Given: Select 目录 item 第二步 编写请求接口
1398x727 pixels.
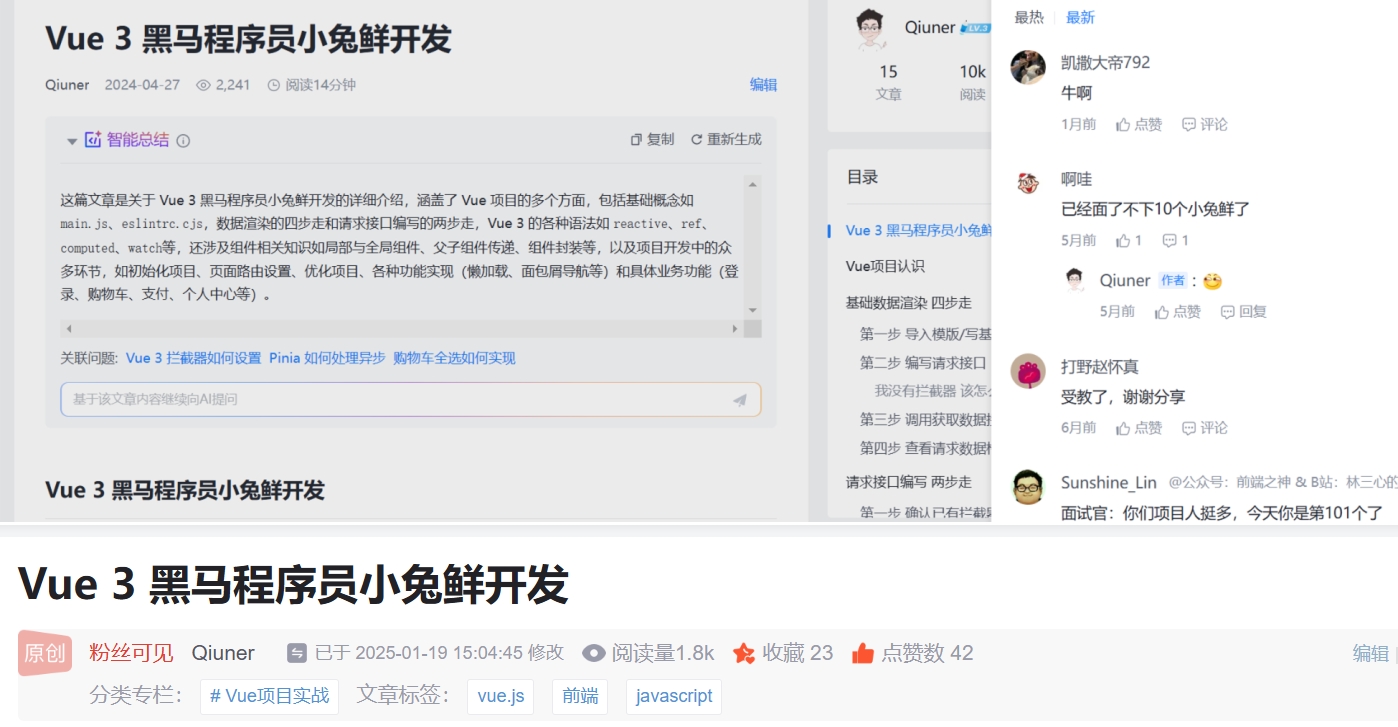Looking at the screenshot, I should click(923, 363).
